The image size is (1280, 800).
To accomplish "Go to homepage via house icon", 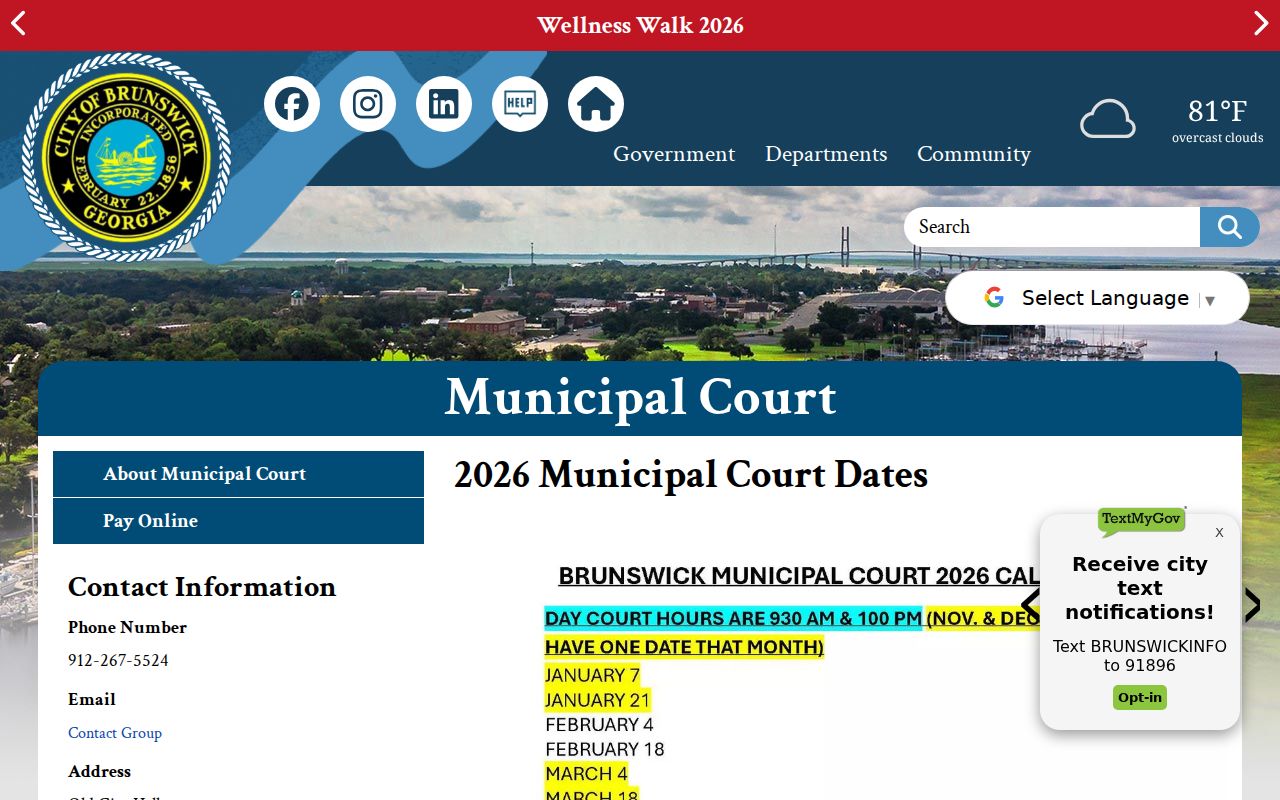I will point(596,104).
